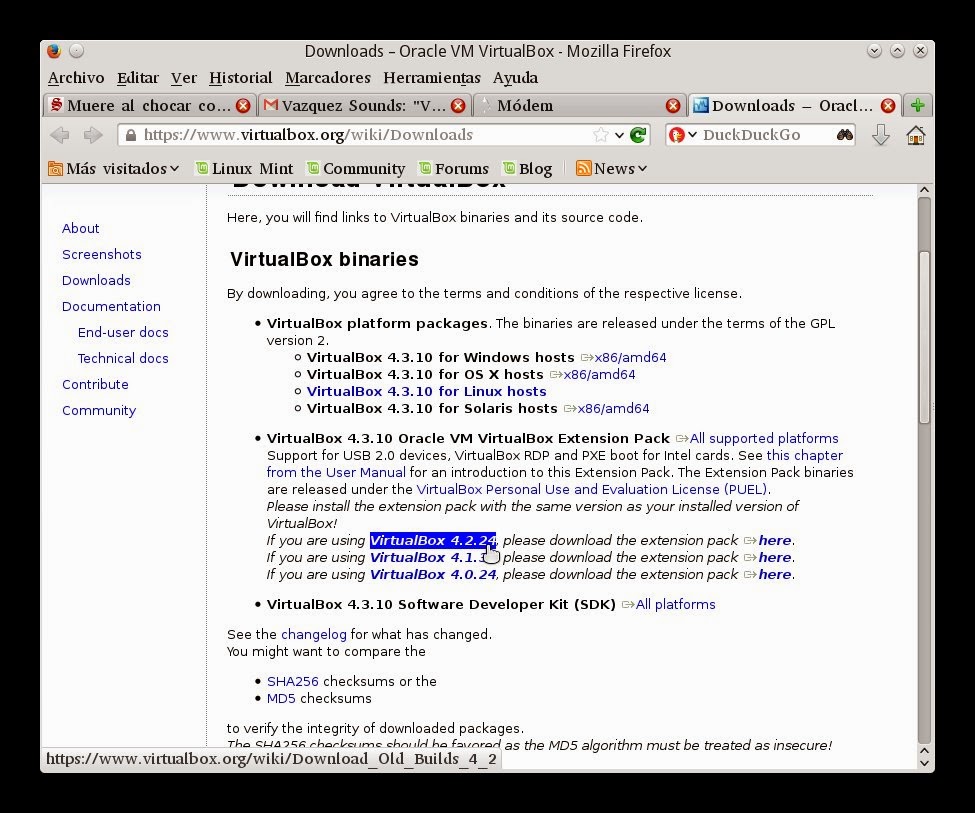
Task: Open End-user docs sidebar link
Action: (123, 333)
